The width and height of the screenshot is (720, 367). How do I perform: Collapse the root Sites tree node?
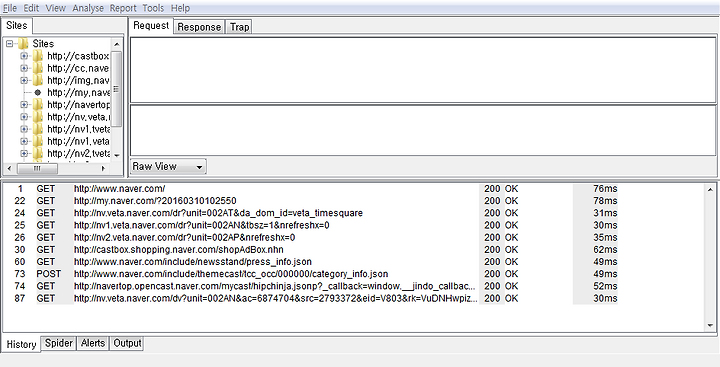pos(9,44)
